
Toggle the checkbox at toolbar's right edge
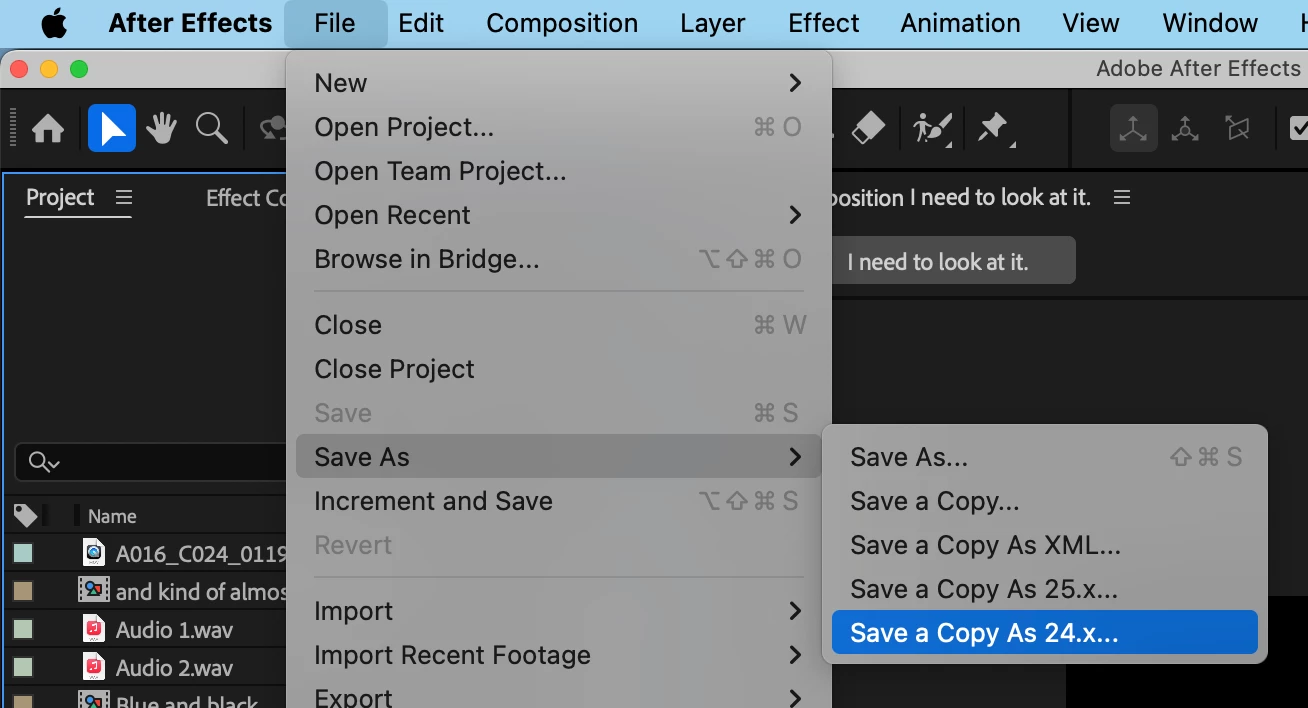pyautogui.click(x=1297, y=128)
